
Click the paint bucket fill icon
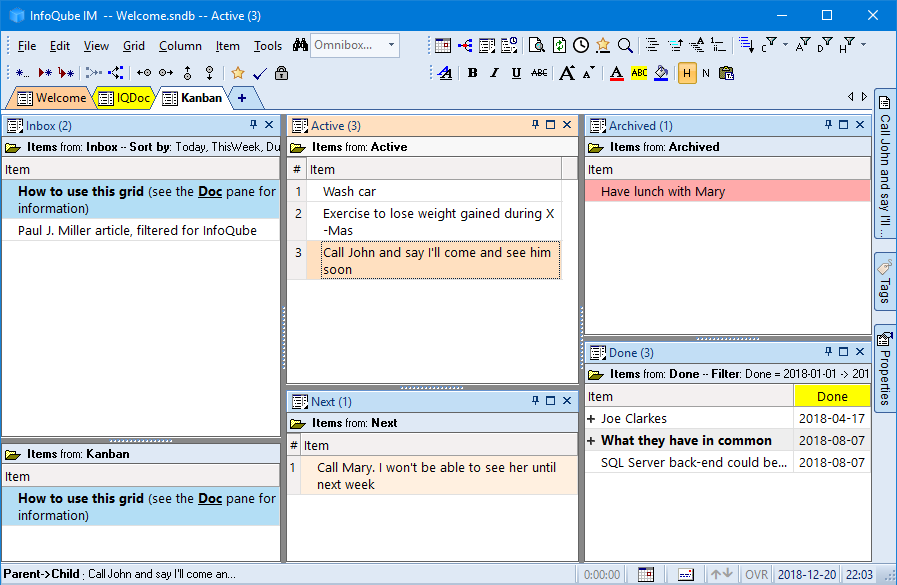(x=661, y=73)
